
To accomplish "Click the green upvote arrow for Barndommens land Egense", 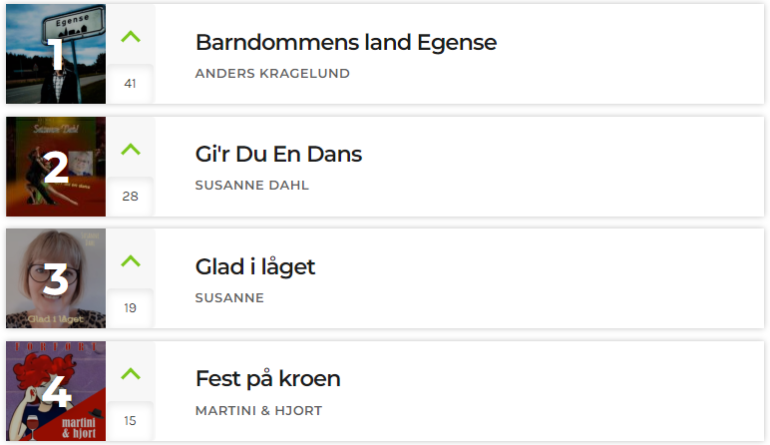I will pyautogui.click(x=131, y=37).
